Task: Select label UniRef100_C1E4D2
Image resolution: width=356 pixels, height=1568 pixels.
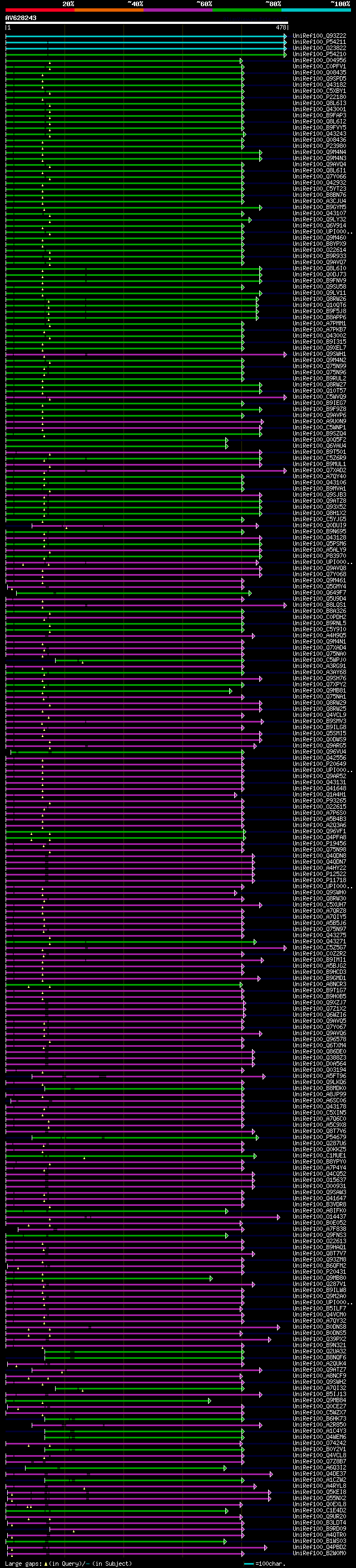Action: click(x=319, y=1510)
